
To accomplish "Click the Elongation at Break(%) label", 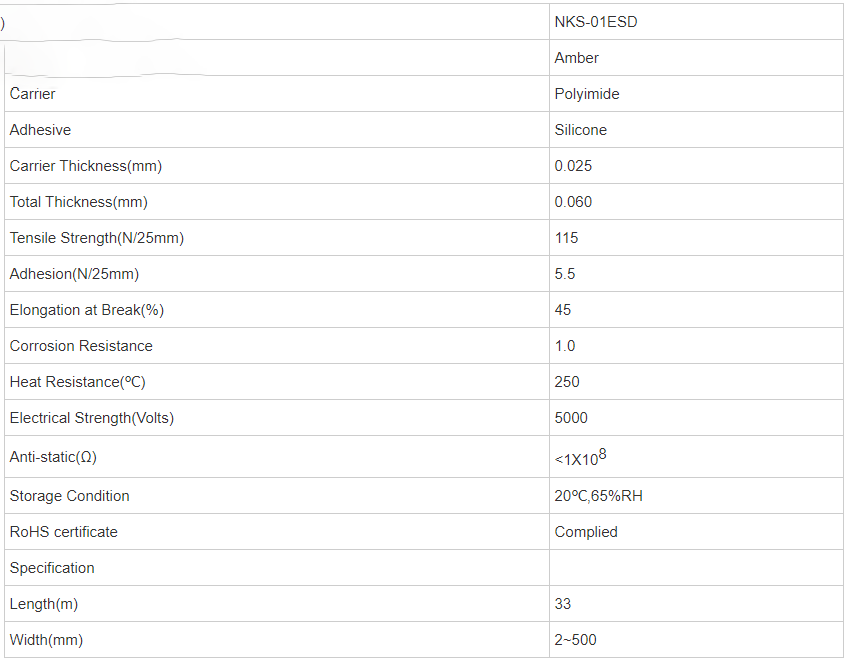I will tap(87, 310).
